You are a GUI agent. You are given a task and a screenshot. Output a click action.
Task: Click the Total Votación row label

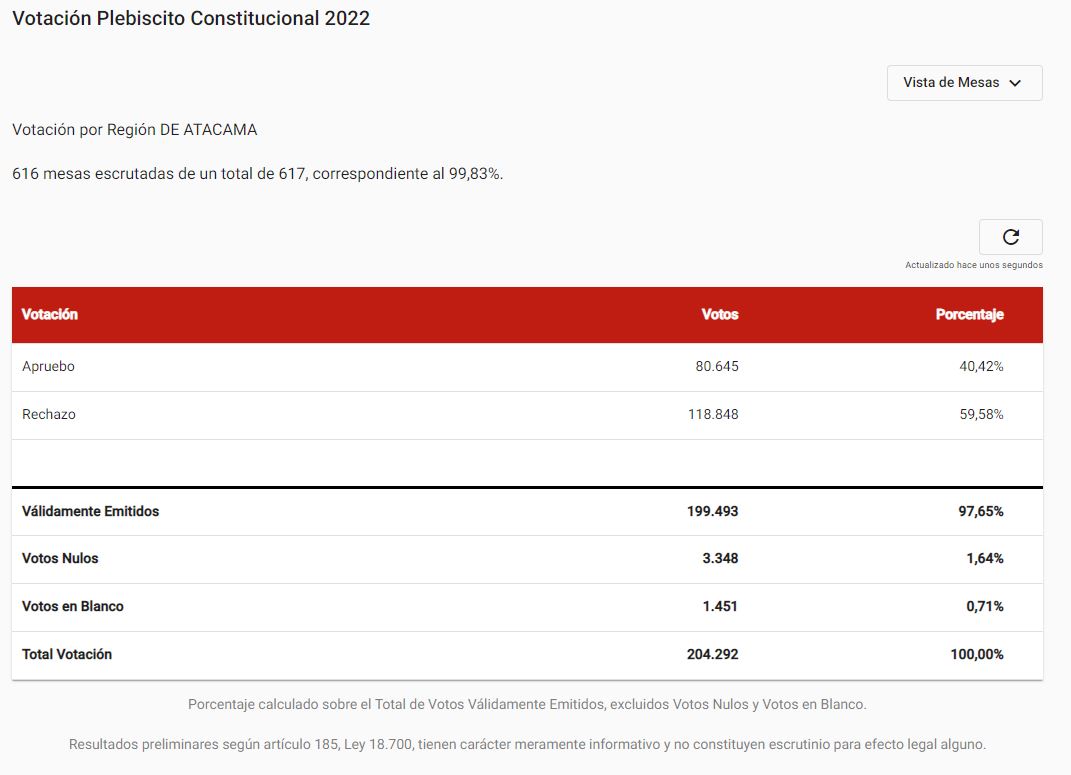pos(67,654)
